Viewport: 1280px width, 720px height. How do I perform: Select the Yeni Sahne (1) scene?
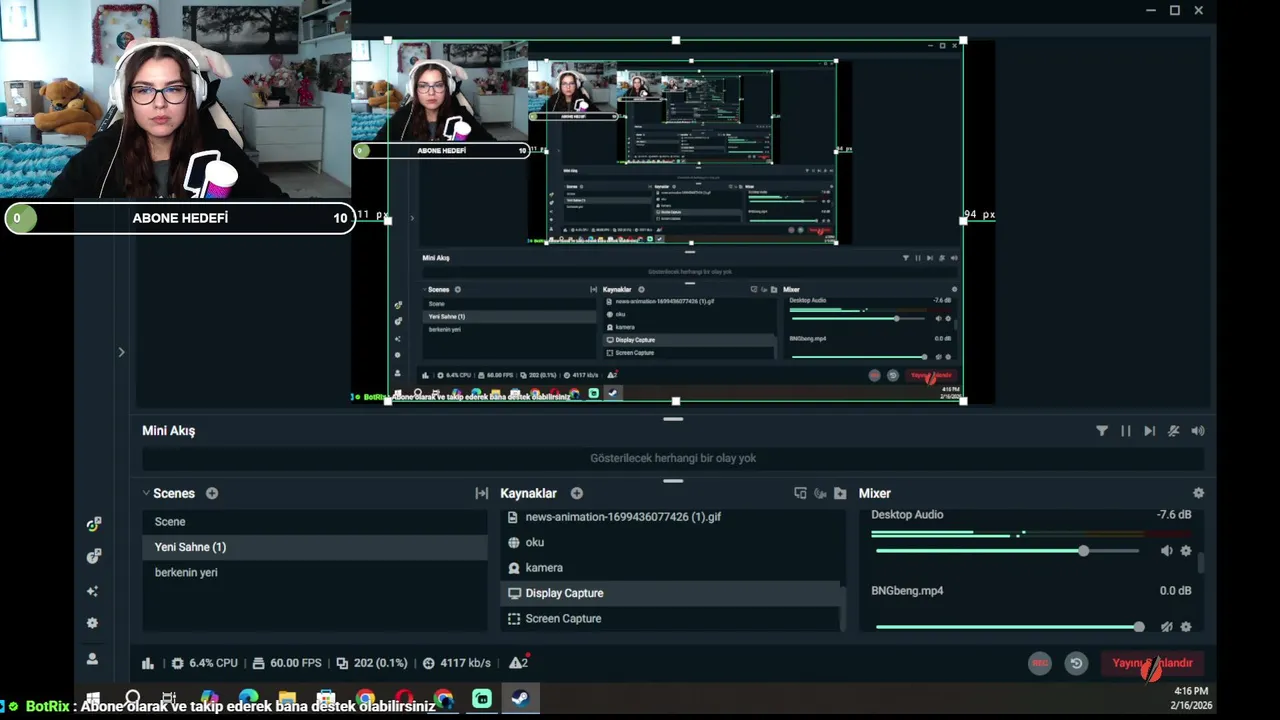tap(315, 547)
